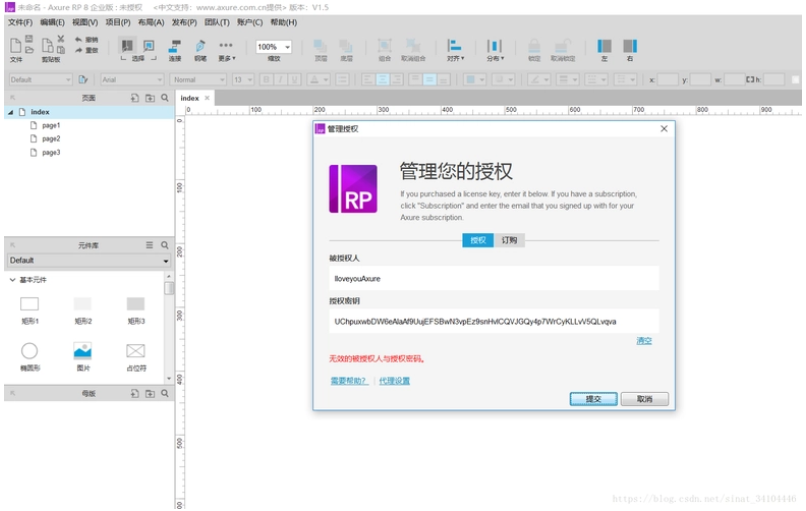Open the Distribute 分布 dropdown

494,50
